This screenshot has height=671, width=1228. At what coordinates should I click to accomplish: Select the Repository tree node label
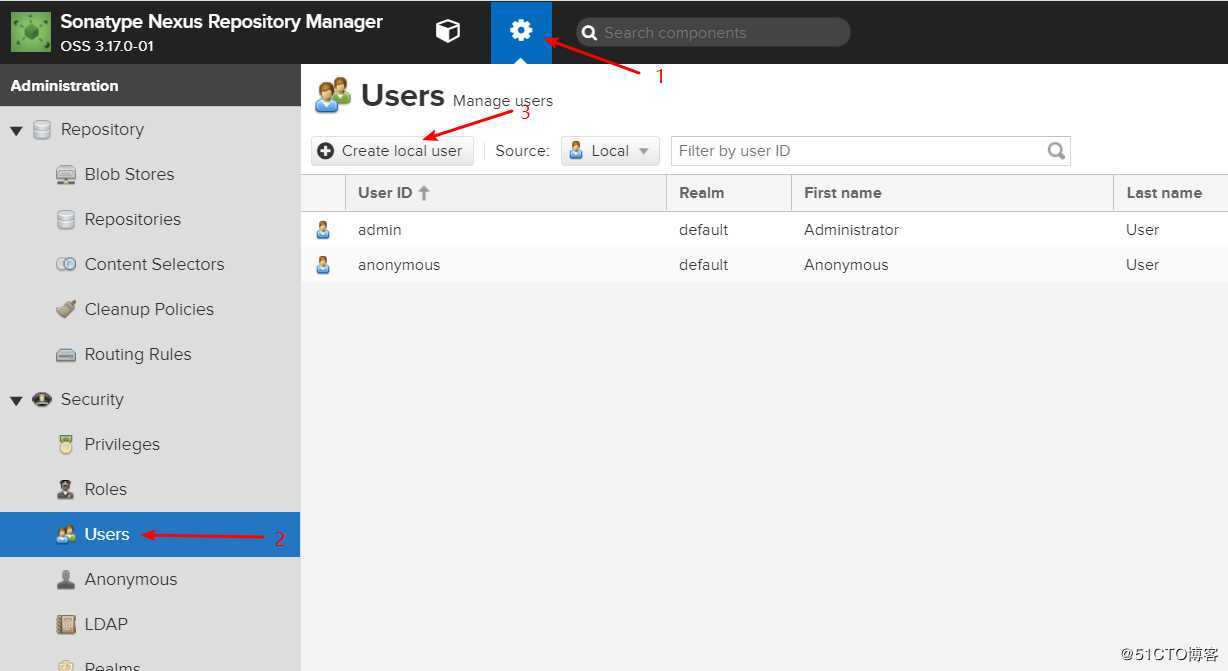tap(102, 130)
